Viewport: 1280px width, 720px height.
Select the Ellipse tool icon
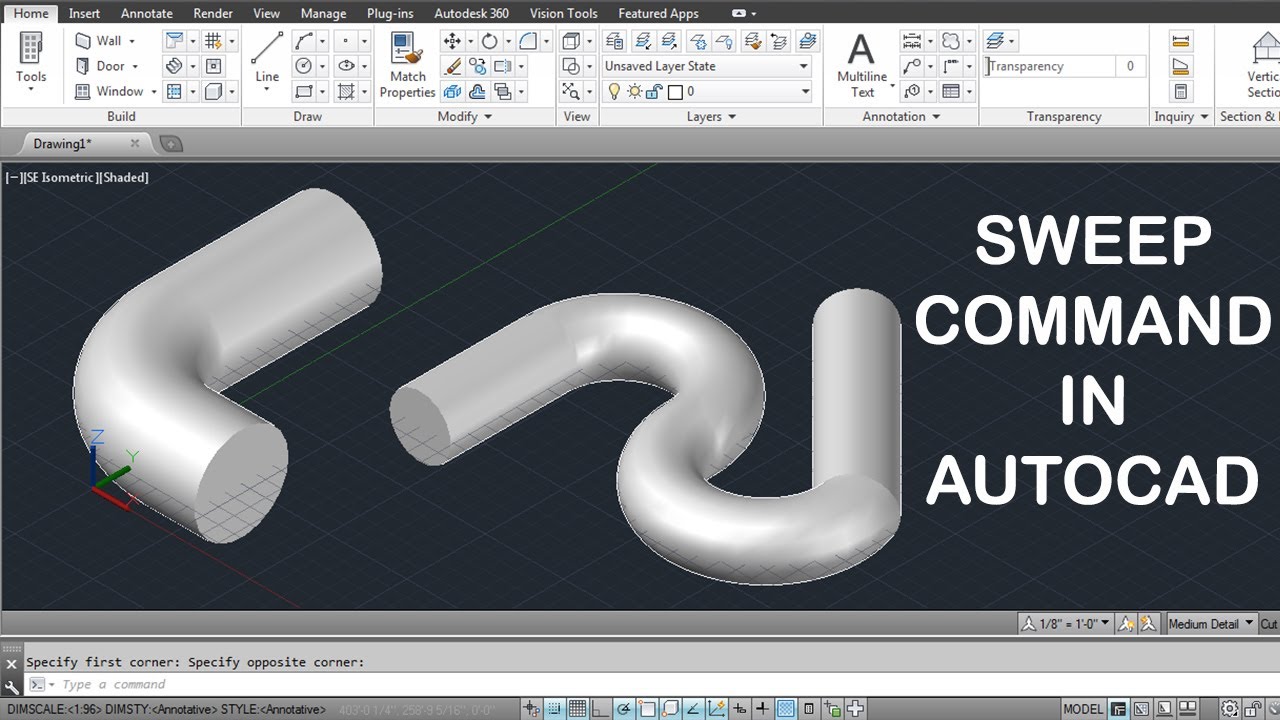[346, 66]
